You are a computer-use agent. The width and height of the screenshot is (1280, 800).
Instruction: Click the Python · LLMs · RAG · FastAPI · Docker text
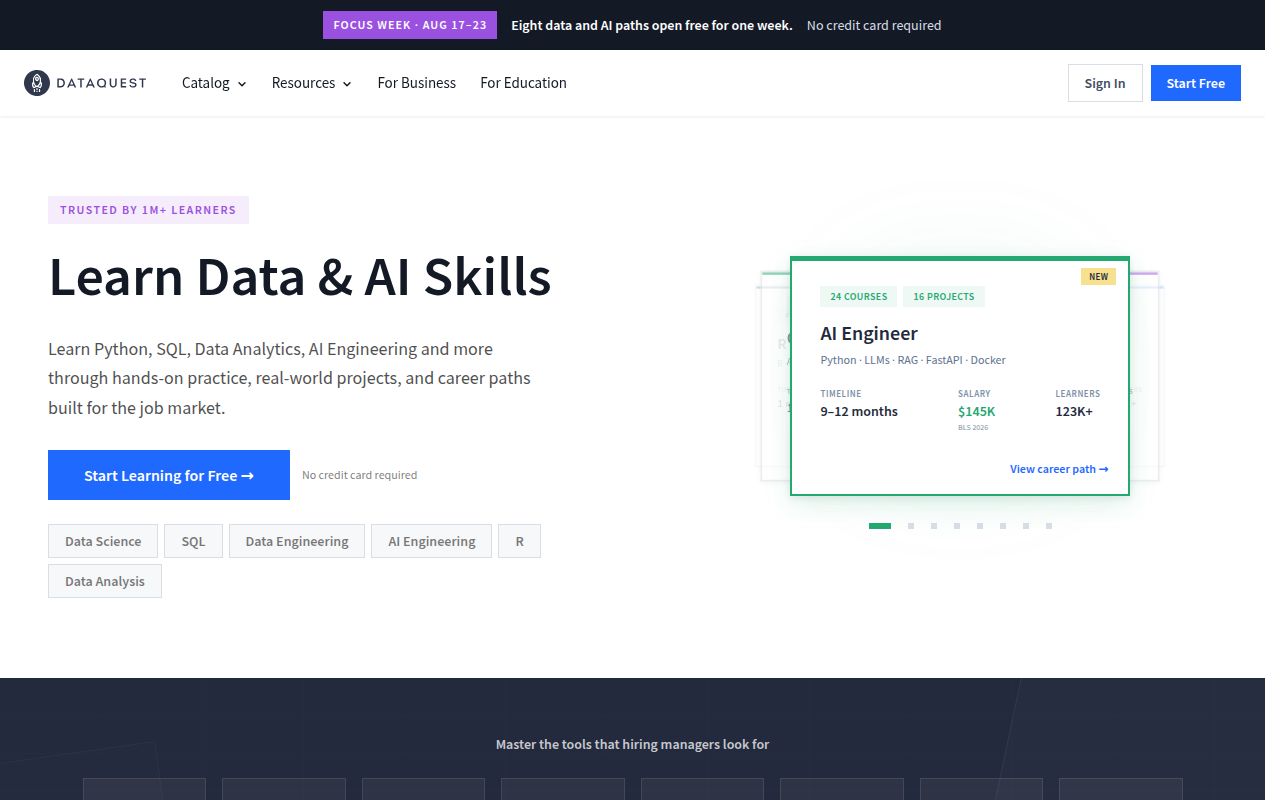[x=913, y=360]
